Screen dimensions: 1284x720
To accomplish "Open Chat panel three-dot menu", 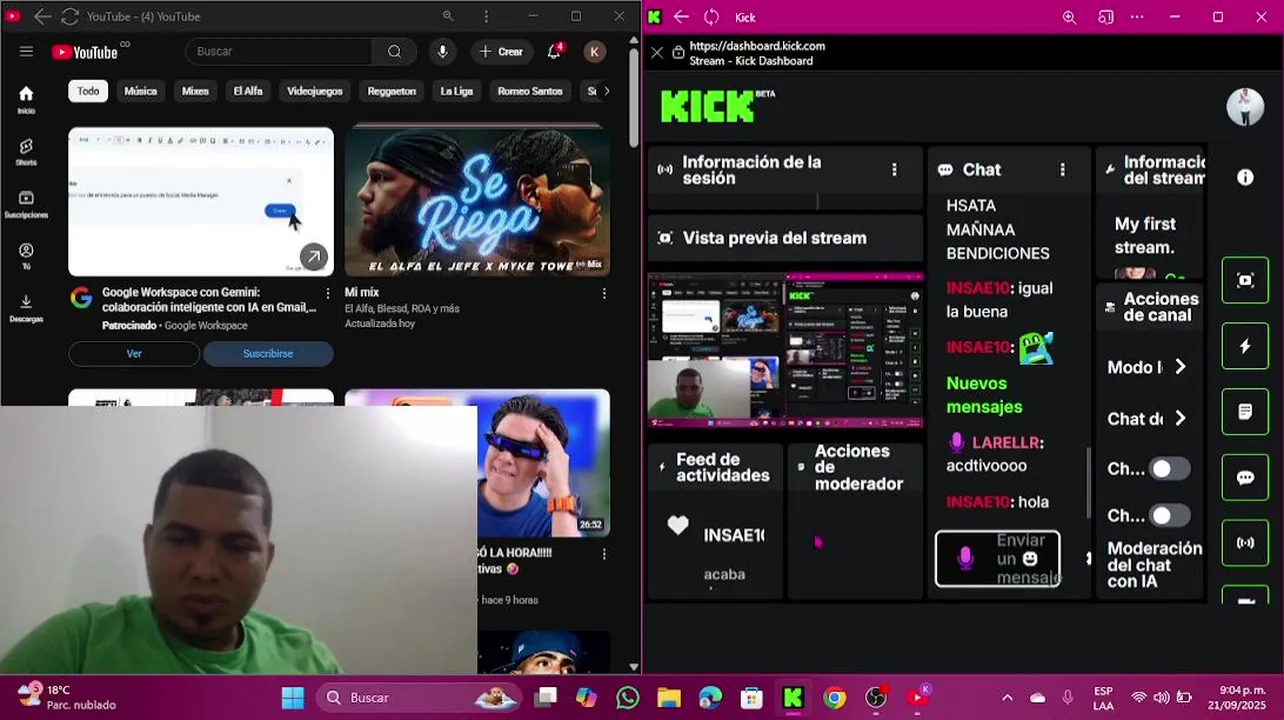I will 1062,170.
